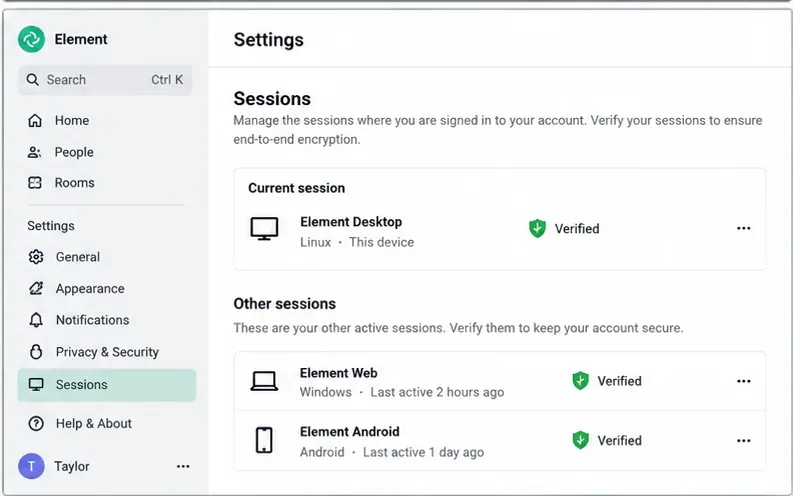Click Taylor's purple avatar
This screenshot has width=793, height=496.
31,466
